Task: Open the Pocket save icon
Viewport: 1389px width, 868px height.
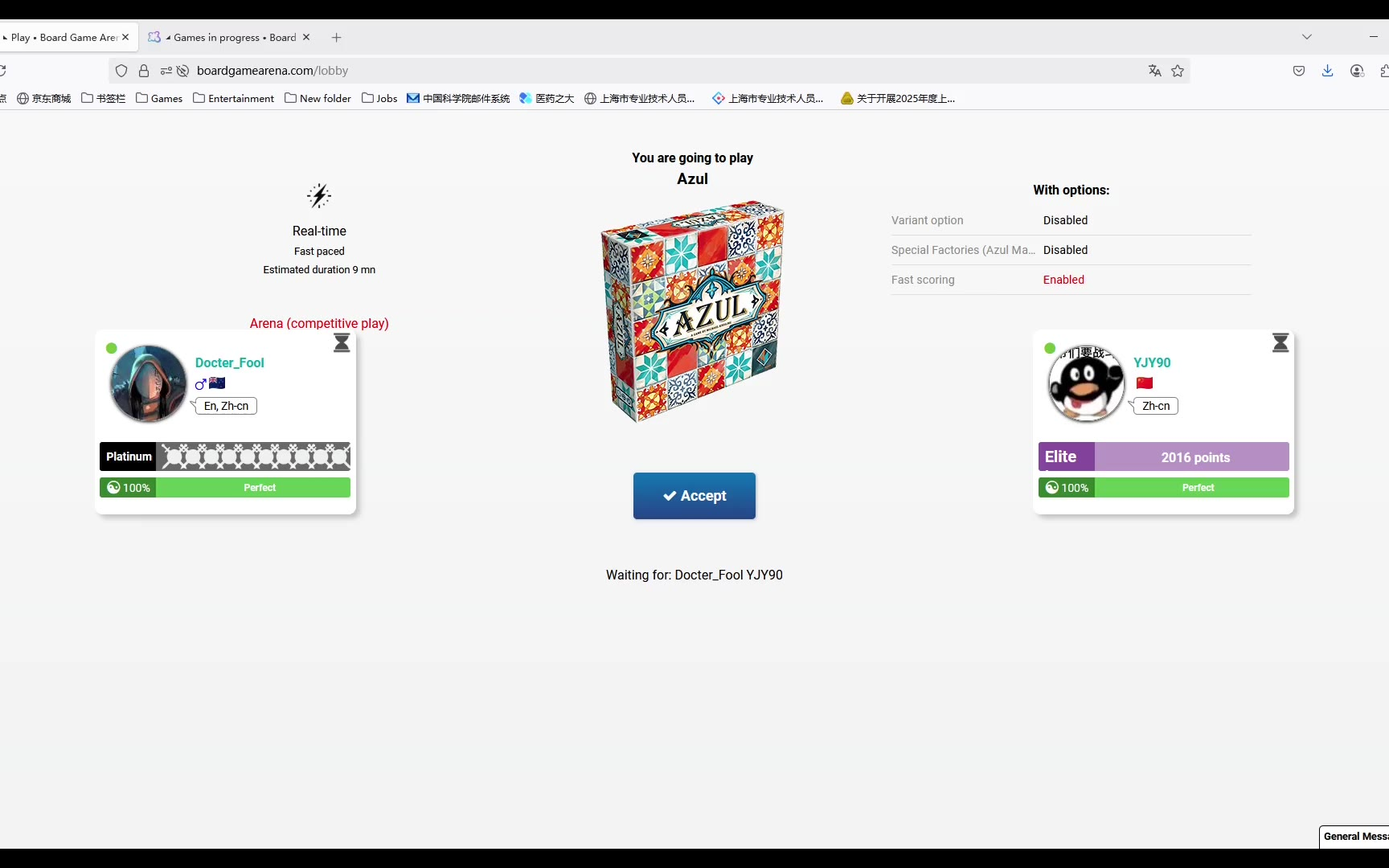Action: pos(1299,71)
